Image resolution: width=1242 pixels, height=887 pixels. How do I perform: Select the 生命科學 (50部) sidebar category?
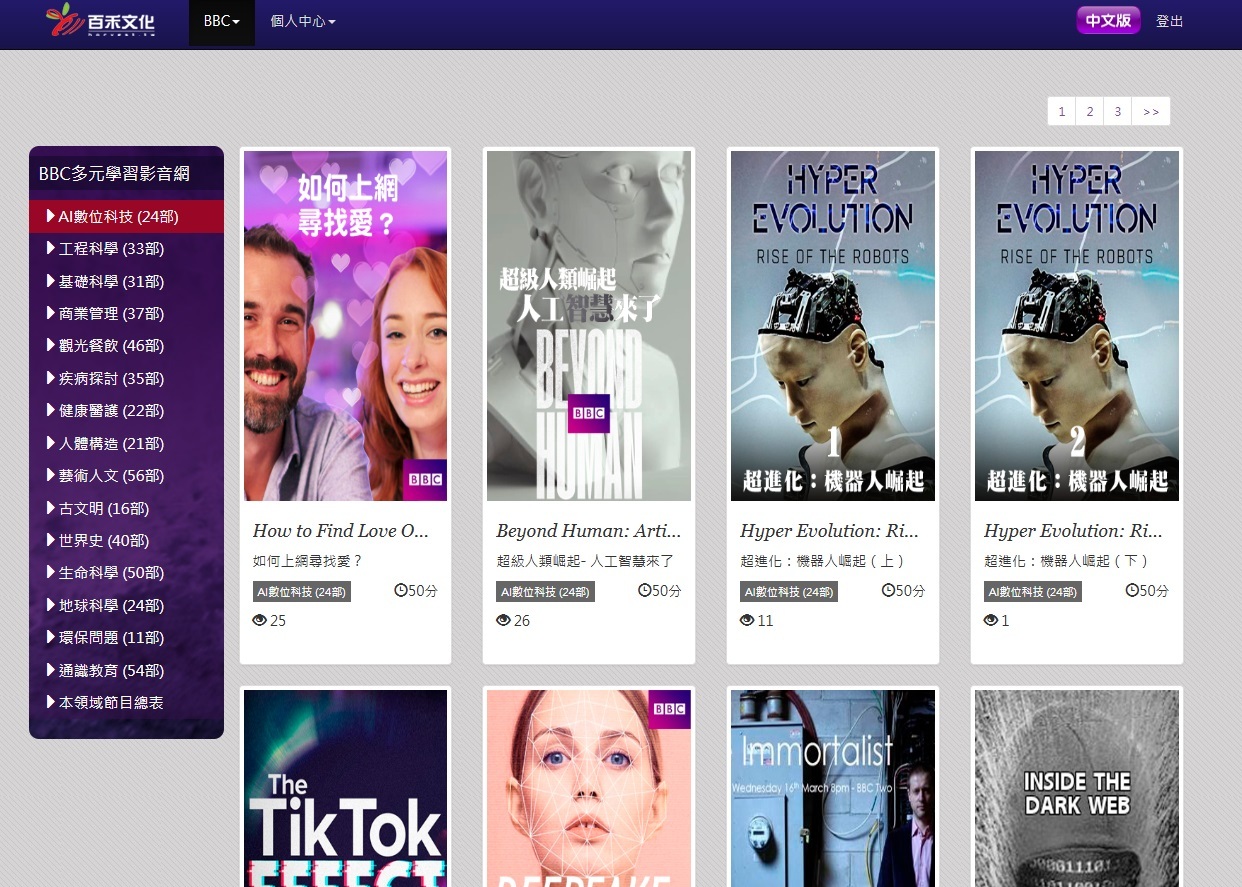pos(110,573)
